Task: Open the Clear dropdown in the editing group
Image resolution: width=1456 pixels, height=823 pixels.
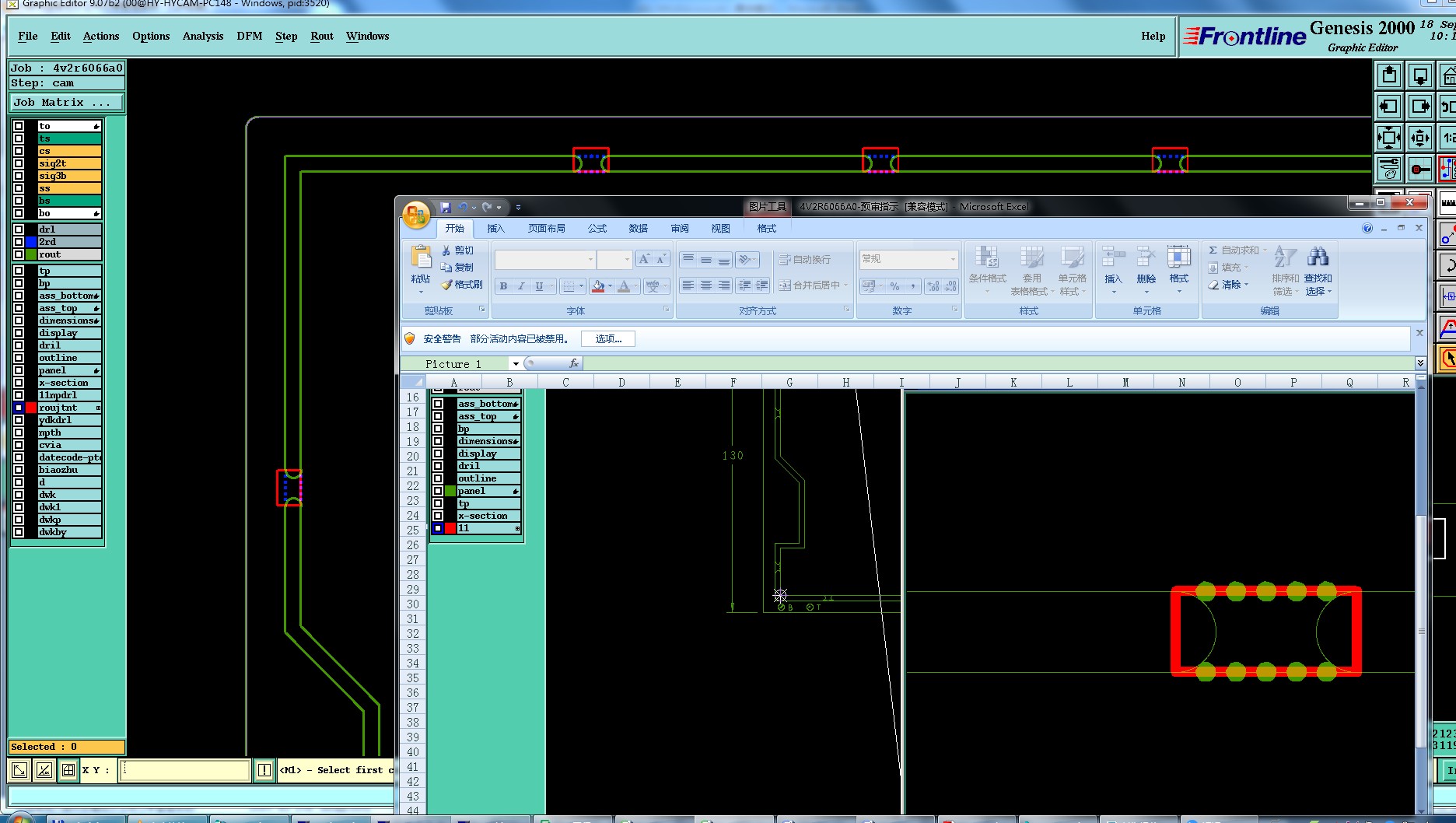Action: pos(1247,285)
